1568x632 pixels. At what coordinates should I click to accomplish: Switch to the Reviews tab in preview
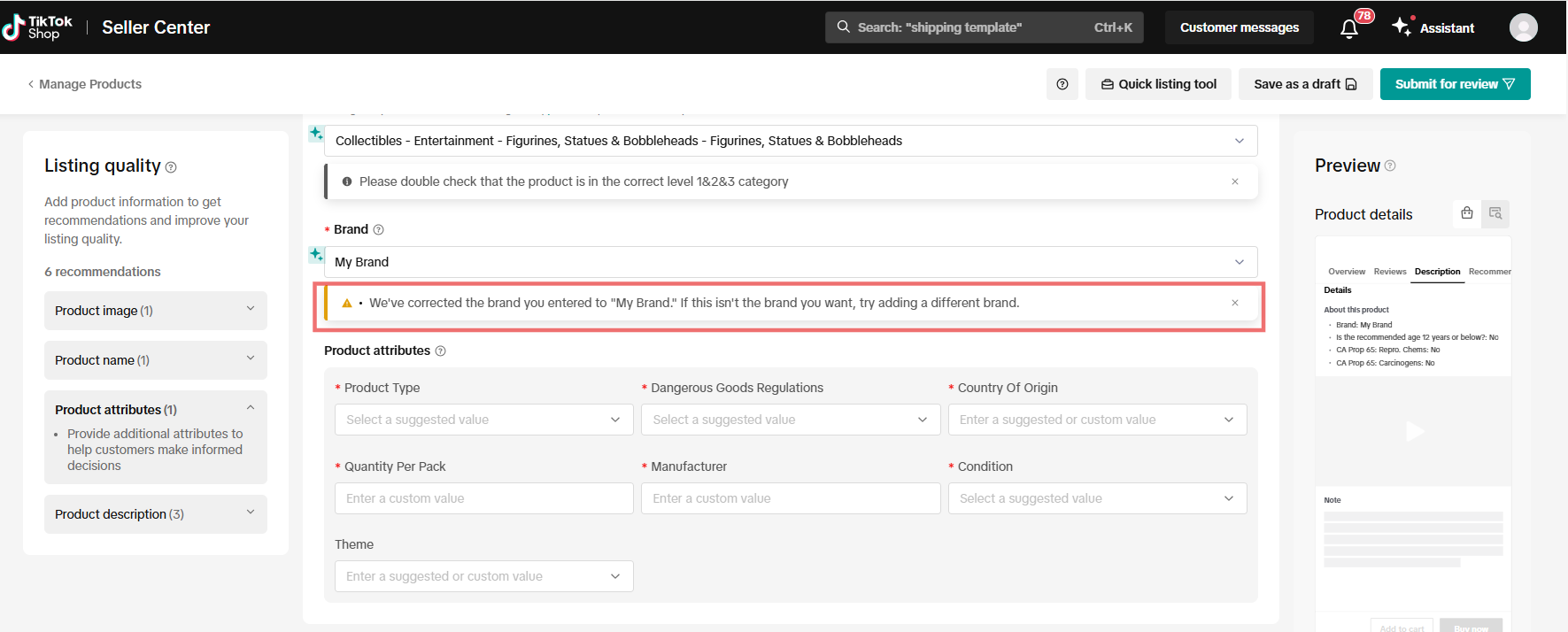pos(1389,272)
